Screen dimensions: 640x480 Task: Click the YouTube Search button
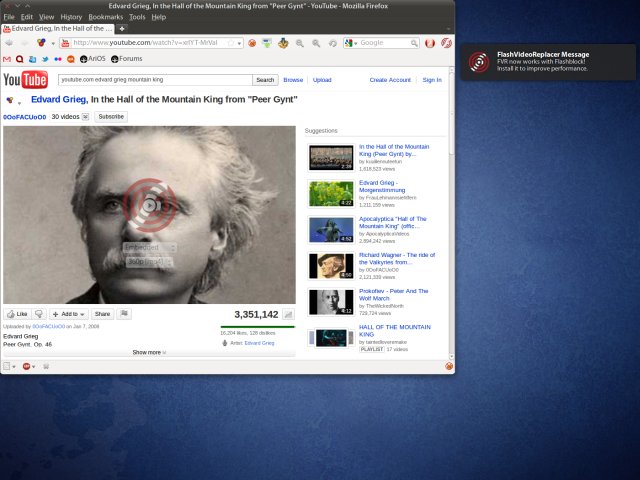(265, 80)
